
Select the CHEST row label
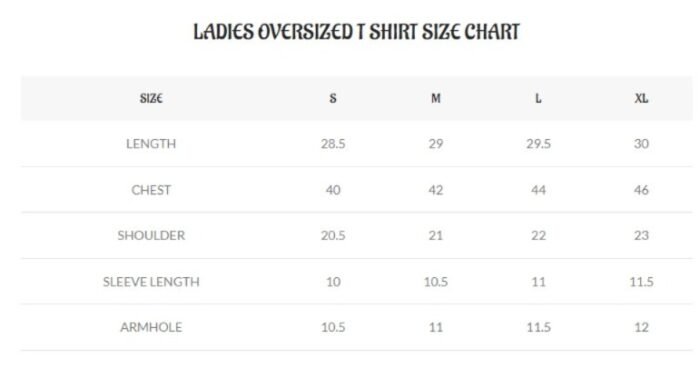click(151, 190)
